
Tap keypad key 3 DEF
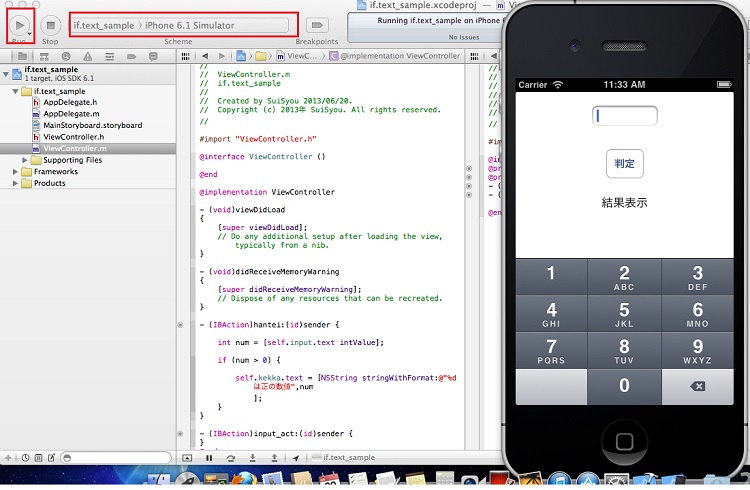pyautogui.click(x=698, y=277)
